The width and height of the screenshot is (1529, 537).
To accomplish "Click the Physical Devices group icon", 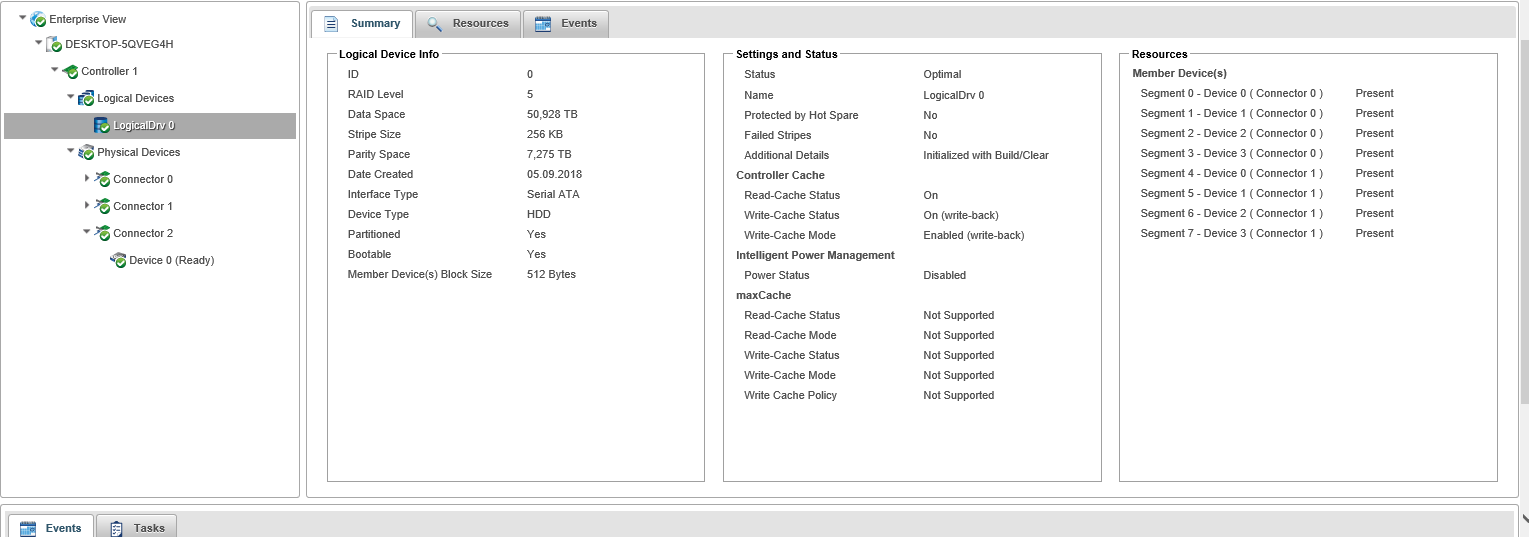I will coord(86,152).
